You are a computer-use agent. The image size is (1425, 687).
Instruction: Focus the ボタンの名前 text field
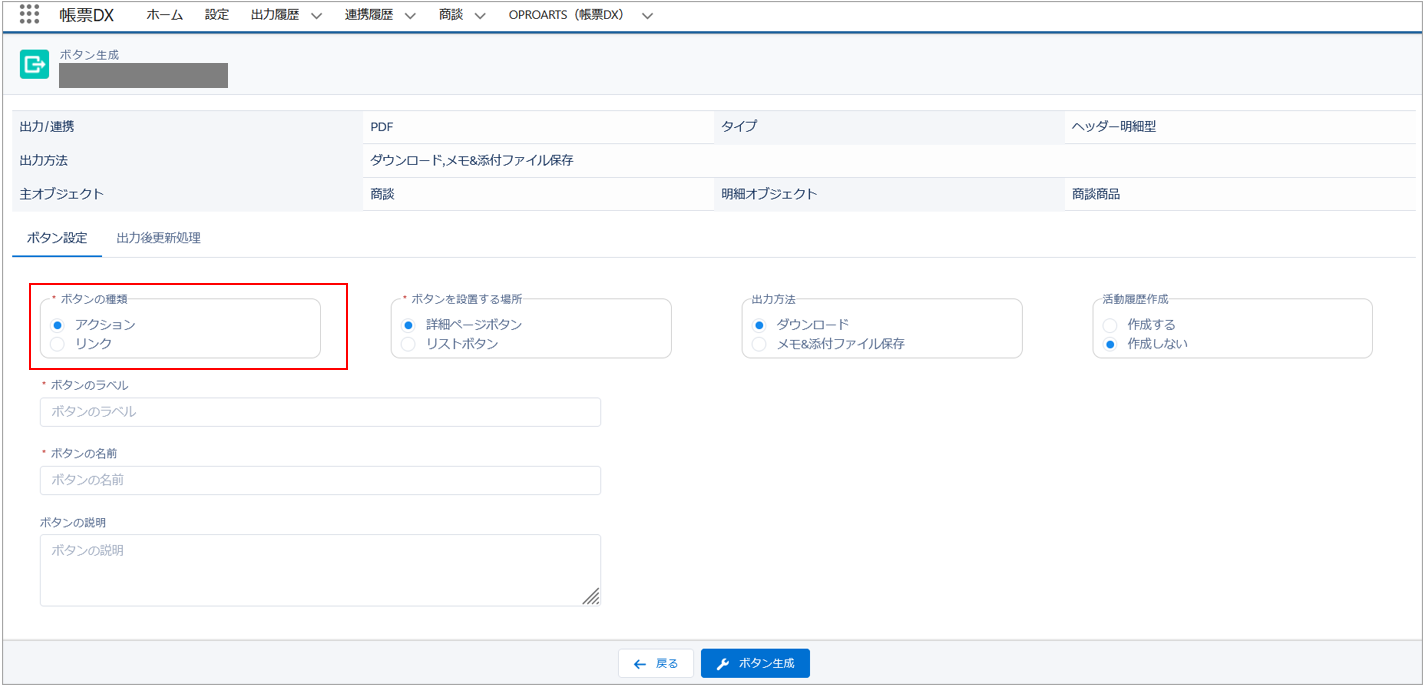pyautogui.click(x=320, y=480)
